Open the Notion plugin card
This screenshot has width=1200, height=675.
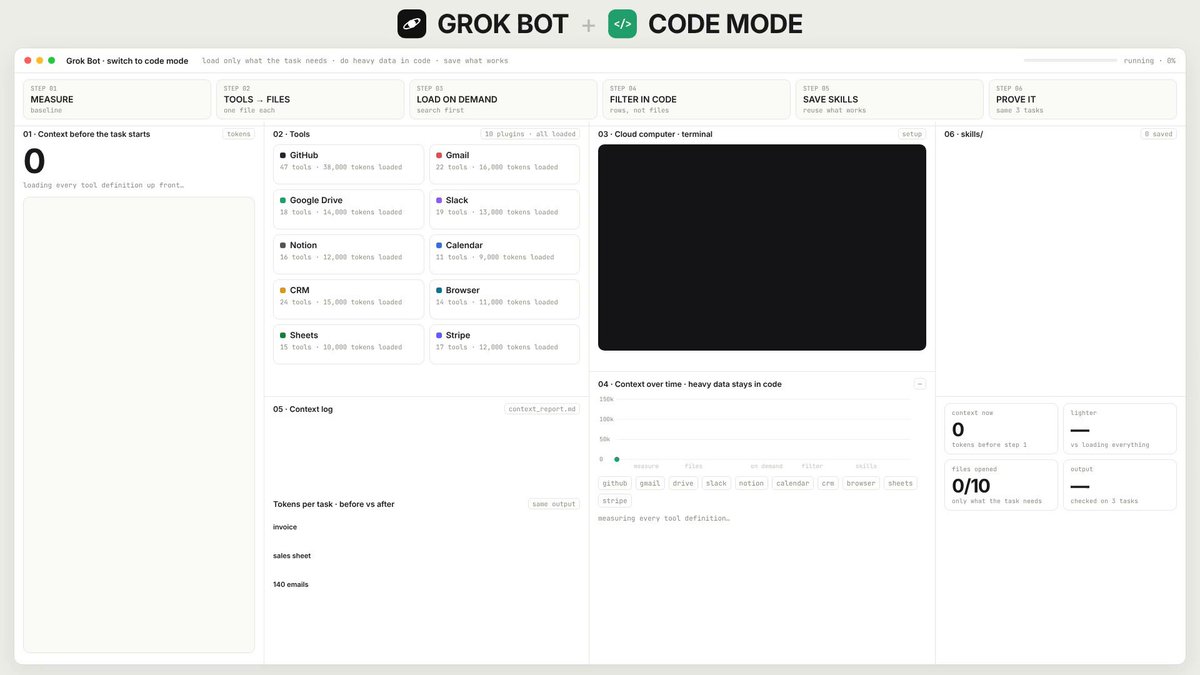point(349,254)
